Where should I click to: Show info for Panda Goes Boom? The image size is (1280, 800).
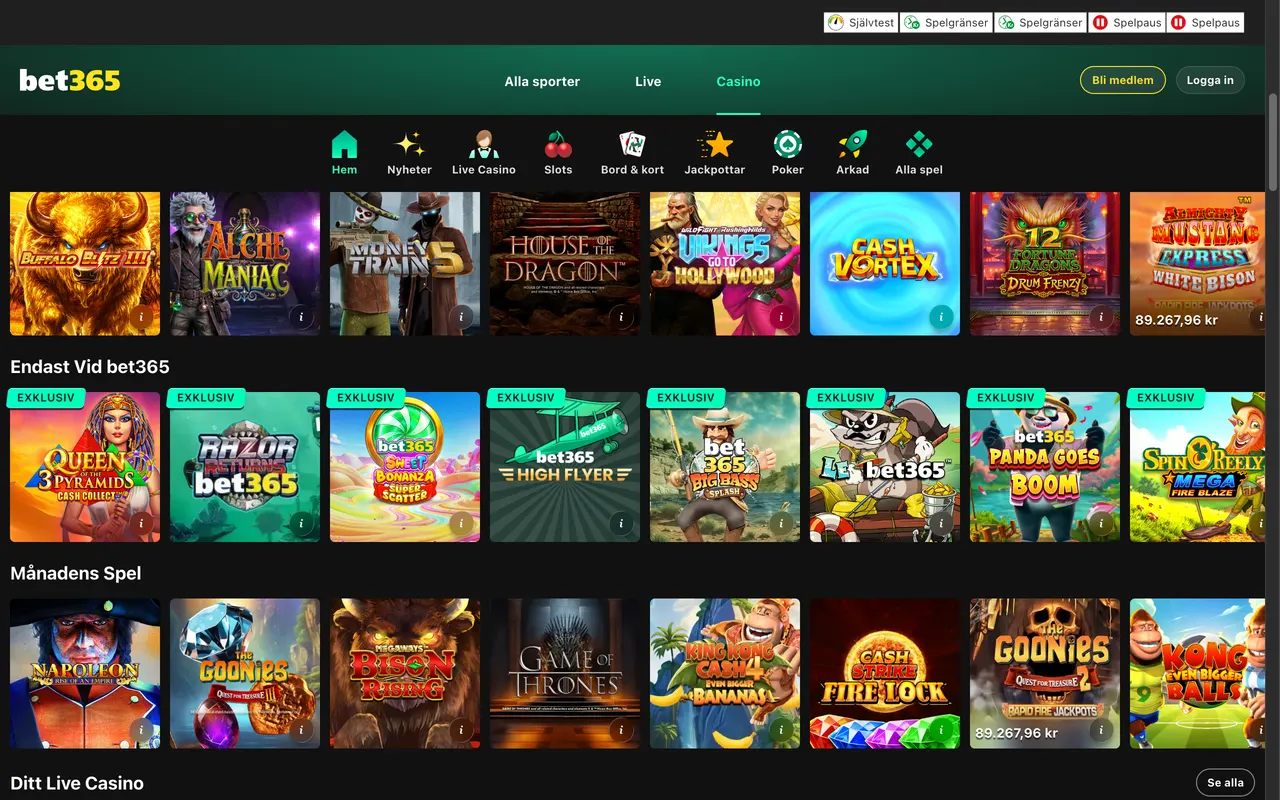1102,523
